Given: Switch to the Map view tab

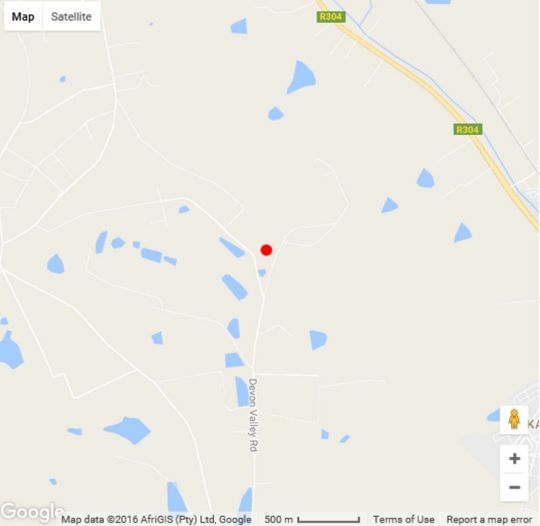Looking at the screenshot, I should (x=23, y=17).
